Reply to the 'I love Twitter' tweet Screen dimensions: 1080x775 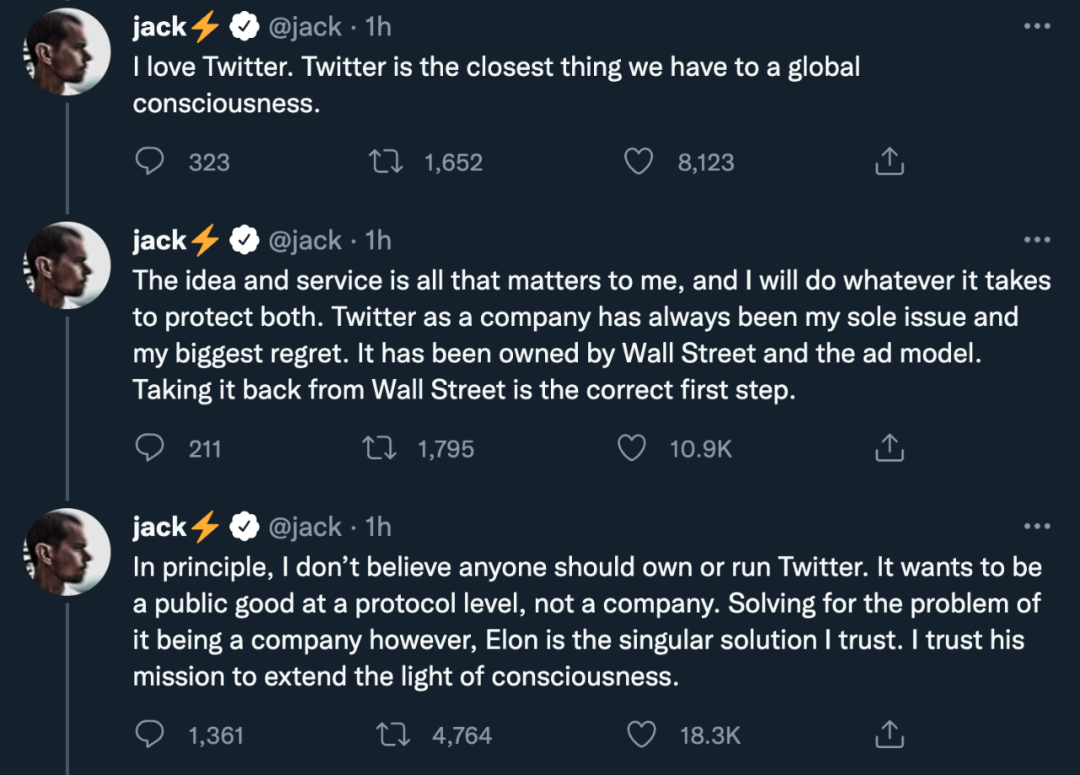[x=150, y=162]
